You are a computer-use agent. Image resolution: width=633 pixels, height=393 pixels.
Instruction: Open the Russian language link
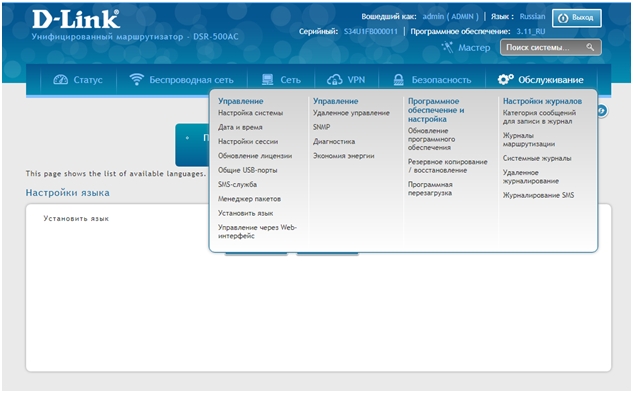(x=532, y=17)
